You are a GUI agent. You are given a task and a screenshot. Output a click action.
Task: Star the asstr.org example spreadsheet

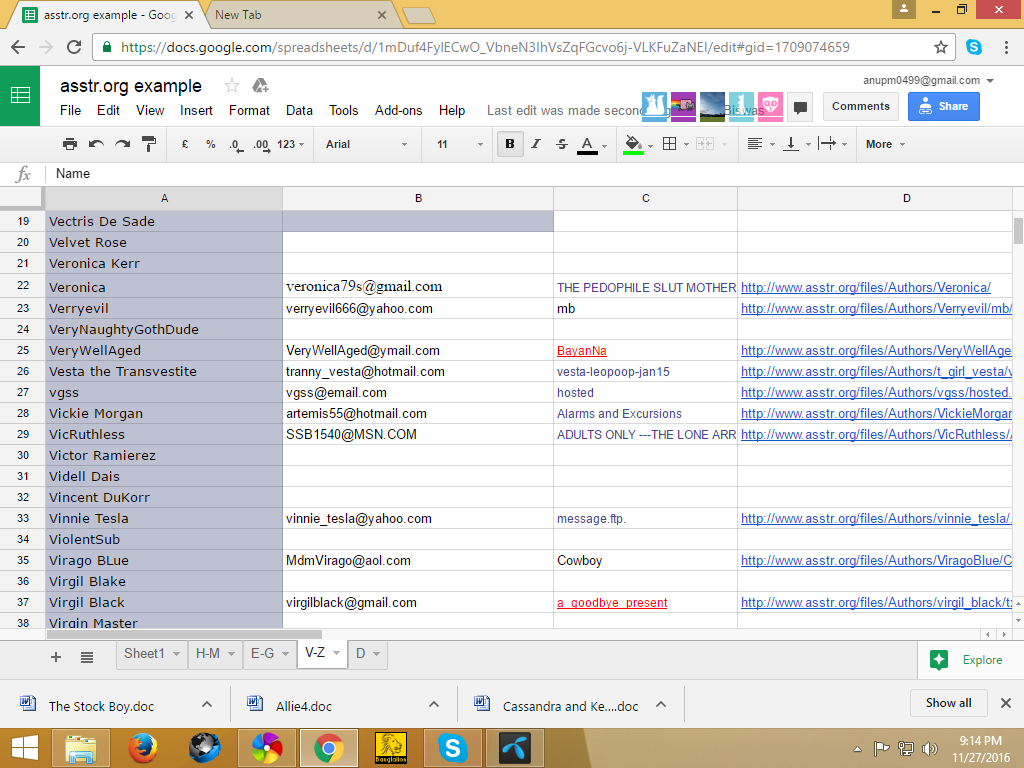[x=231, y=86]
